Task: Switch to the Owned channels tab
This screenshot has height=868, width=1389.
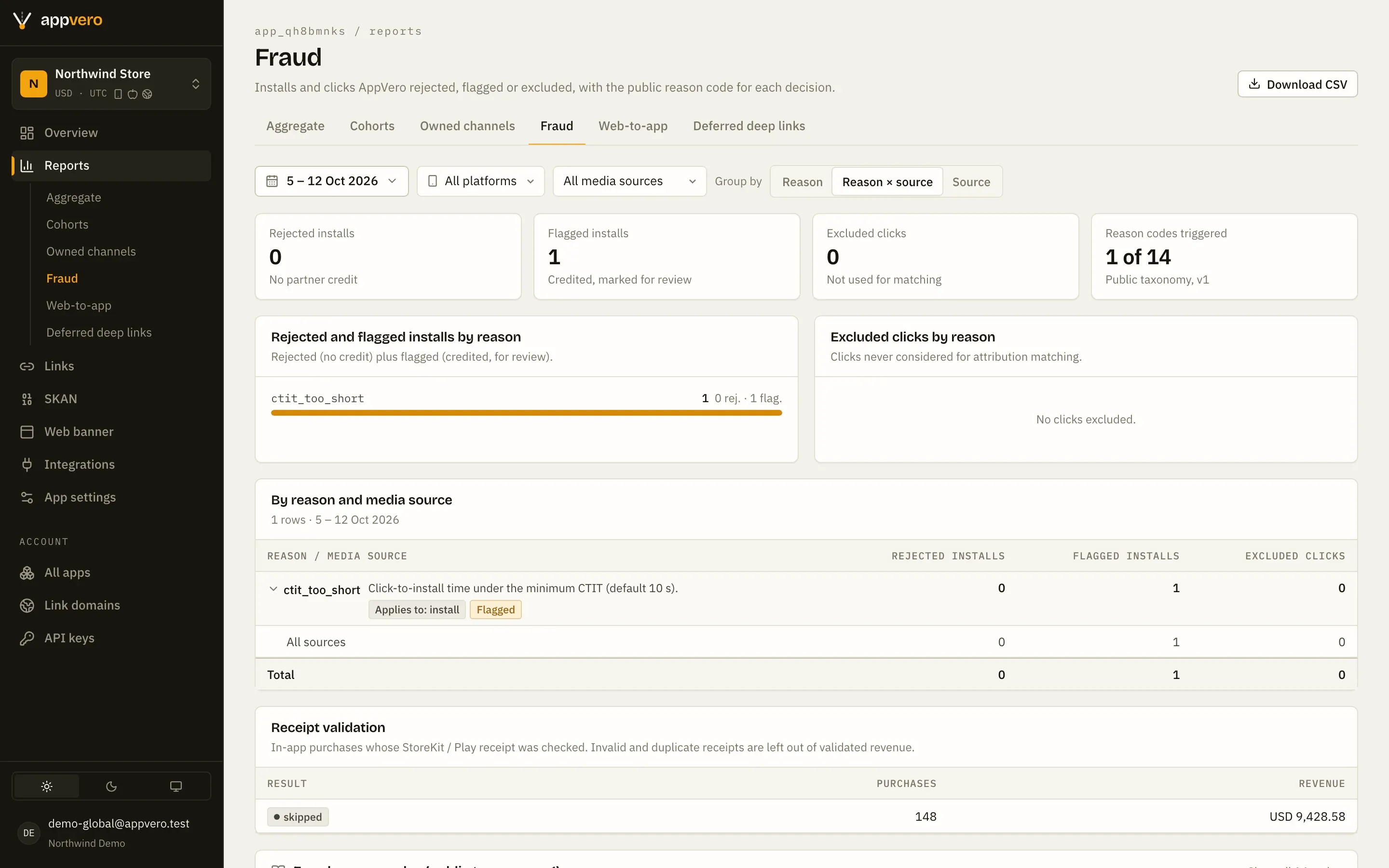Action: [x=467, y=126]
